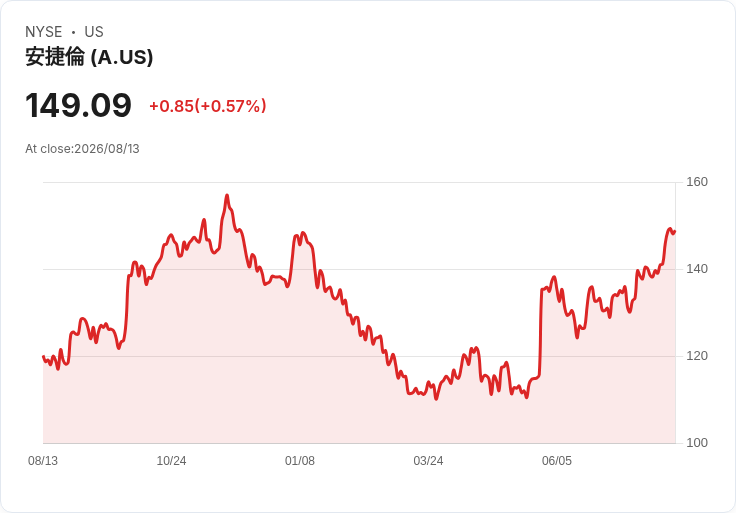Click the At close:2026/08/13 timestamp
736x513 pixels.
coord(82,149)
